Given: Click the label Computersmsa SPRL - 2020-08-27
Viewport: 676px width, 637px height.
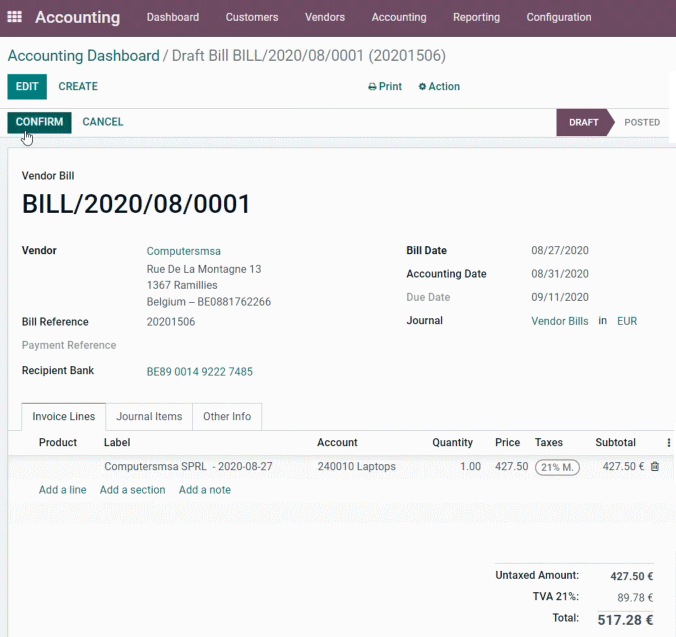Looking at the screenshot, I should pyautogui.click(x=188, y=466).
